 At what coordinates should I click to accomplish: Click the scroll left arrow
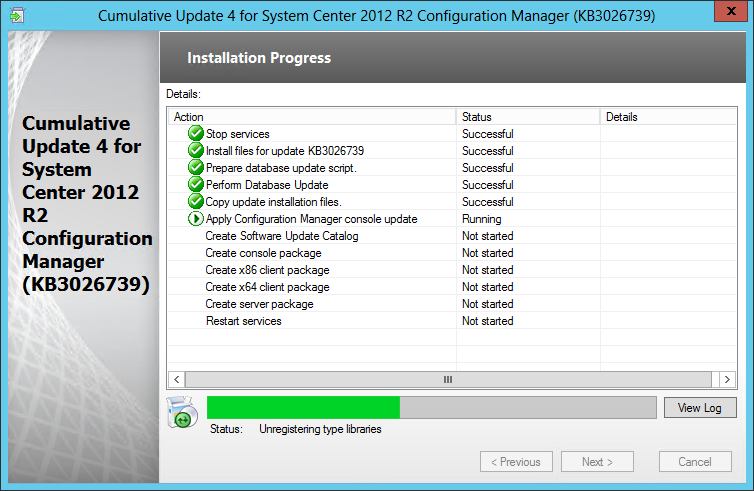[x=176, y=379]
